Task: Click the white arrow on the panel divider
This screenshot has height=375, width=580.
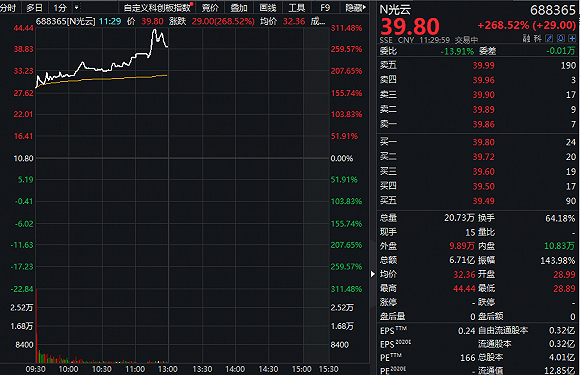Action: [x=372, y=274]
